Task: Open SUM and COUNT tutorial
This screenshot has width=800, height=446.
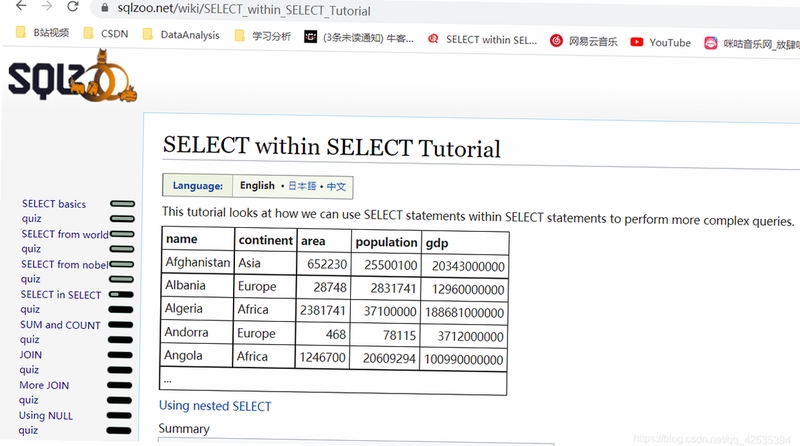Action: tap(60, 325)
